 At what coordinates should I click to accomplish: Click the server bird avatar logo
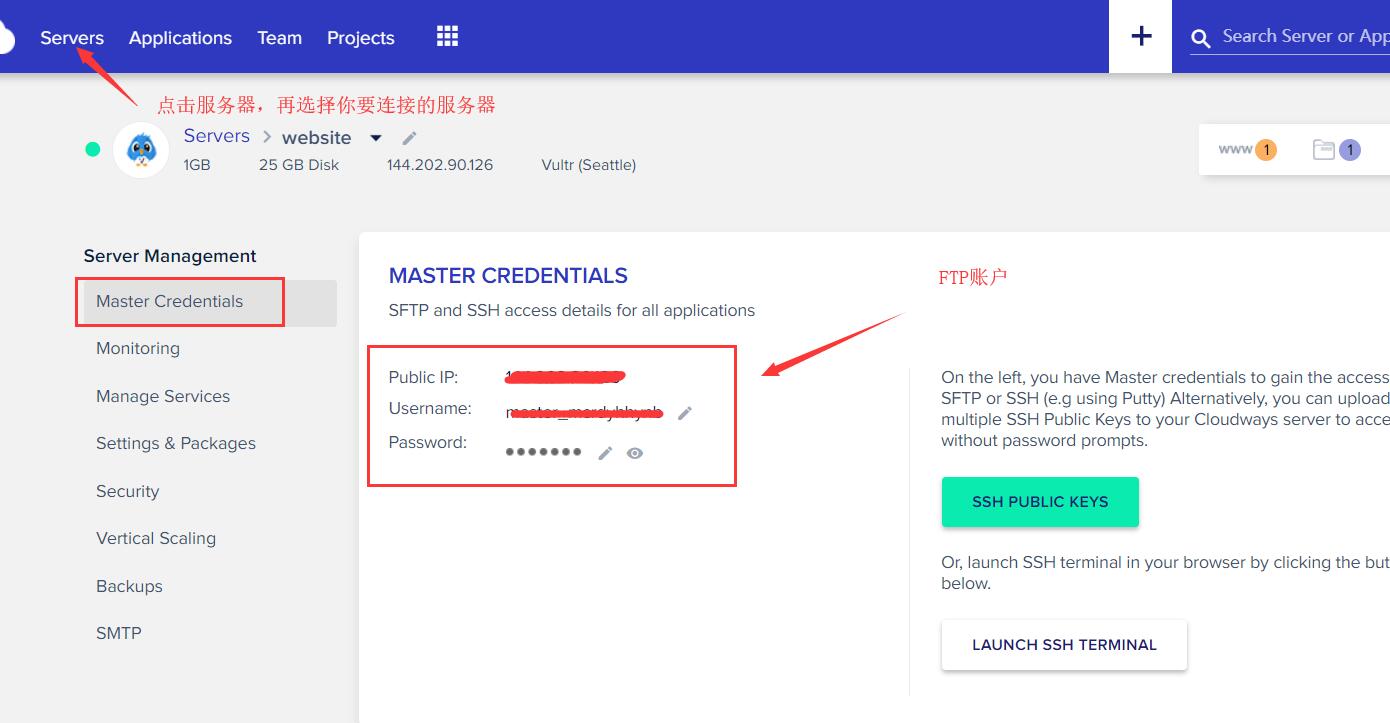tap(141, 150)
